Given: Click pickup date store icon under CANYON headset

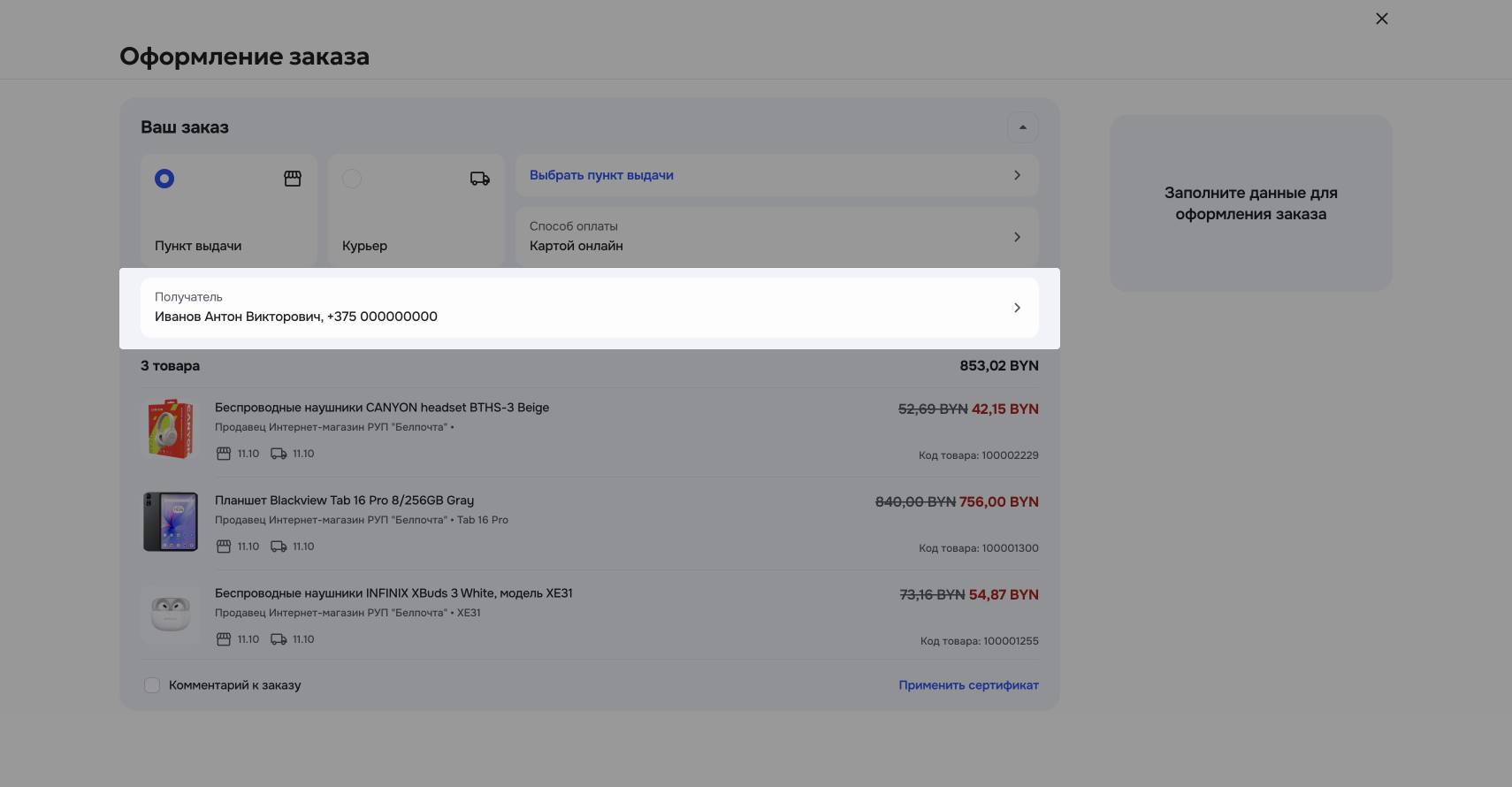Looking at the screenshot, I should [x=224, y=454].
